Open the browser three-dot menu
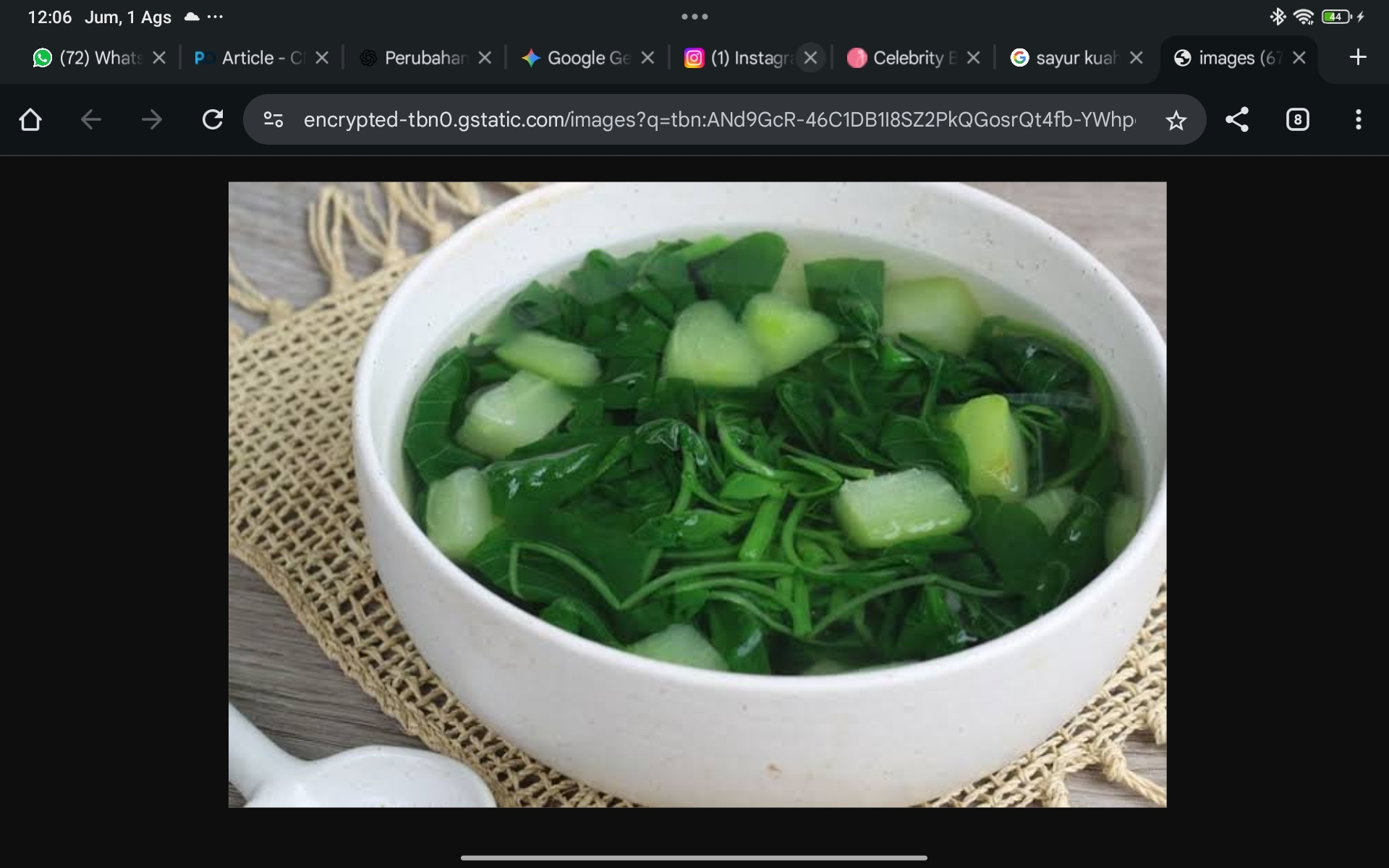 [x=1359, y=119]
